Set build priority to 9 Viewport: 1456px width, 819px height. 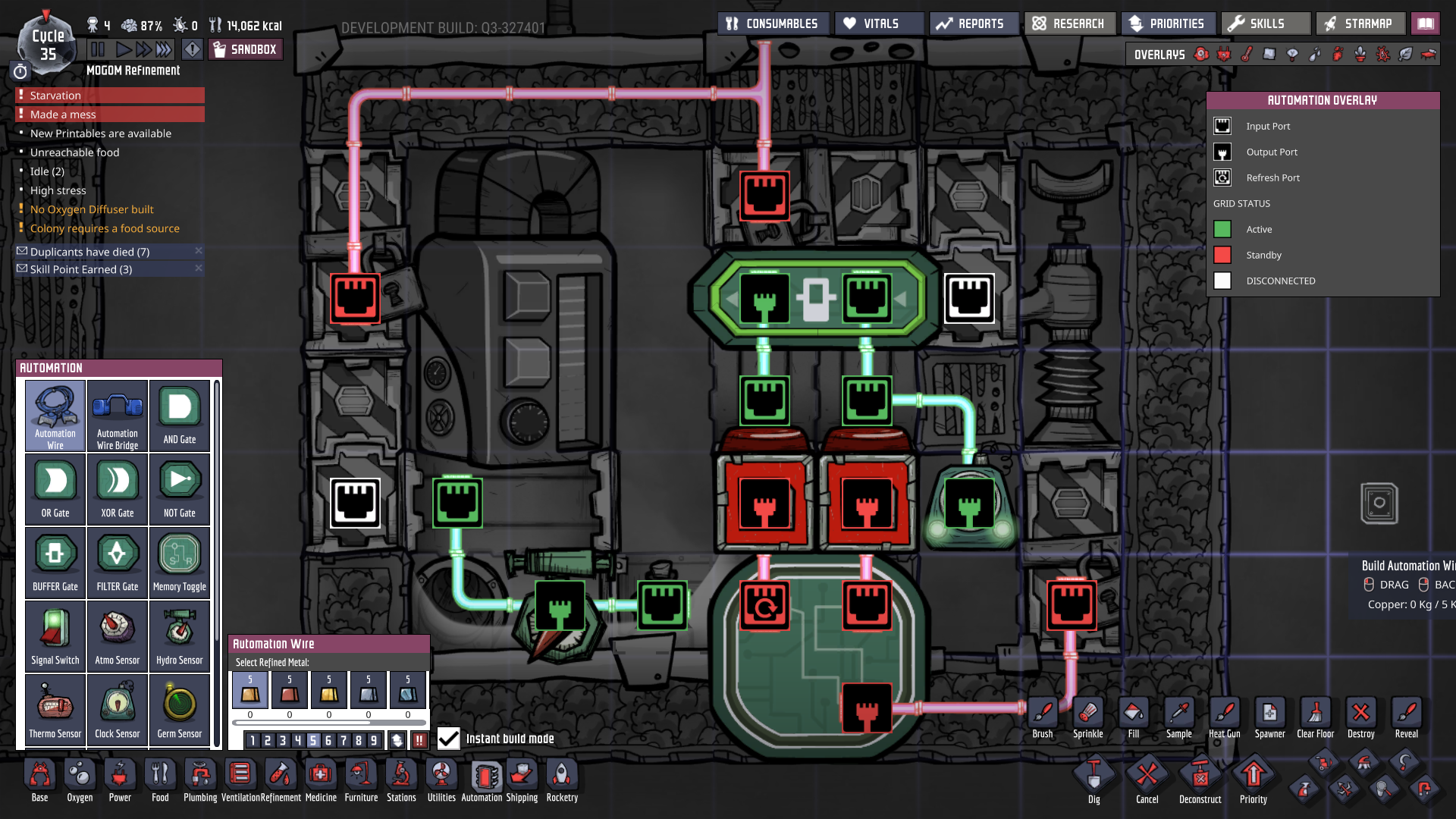coord(374,740)
